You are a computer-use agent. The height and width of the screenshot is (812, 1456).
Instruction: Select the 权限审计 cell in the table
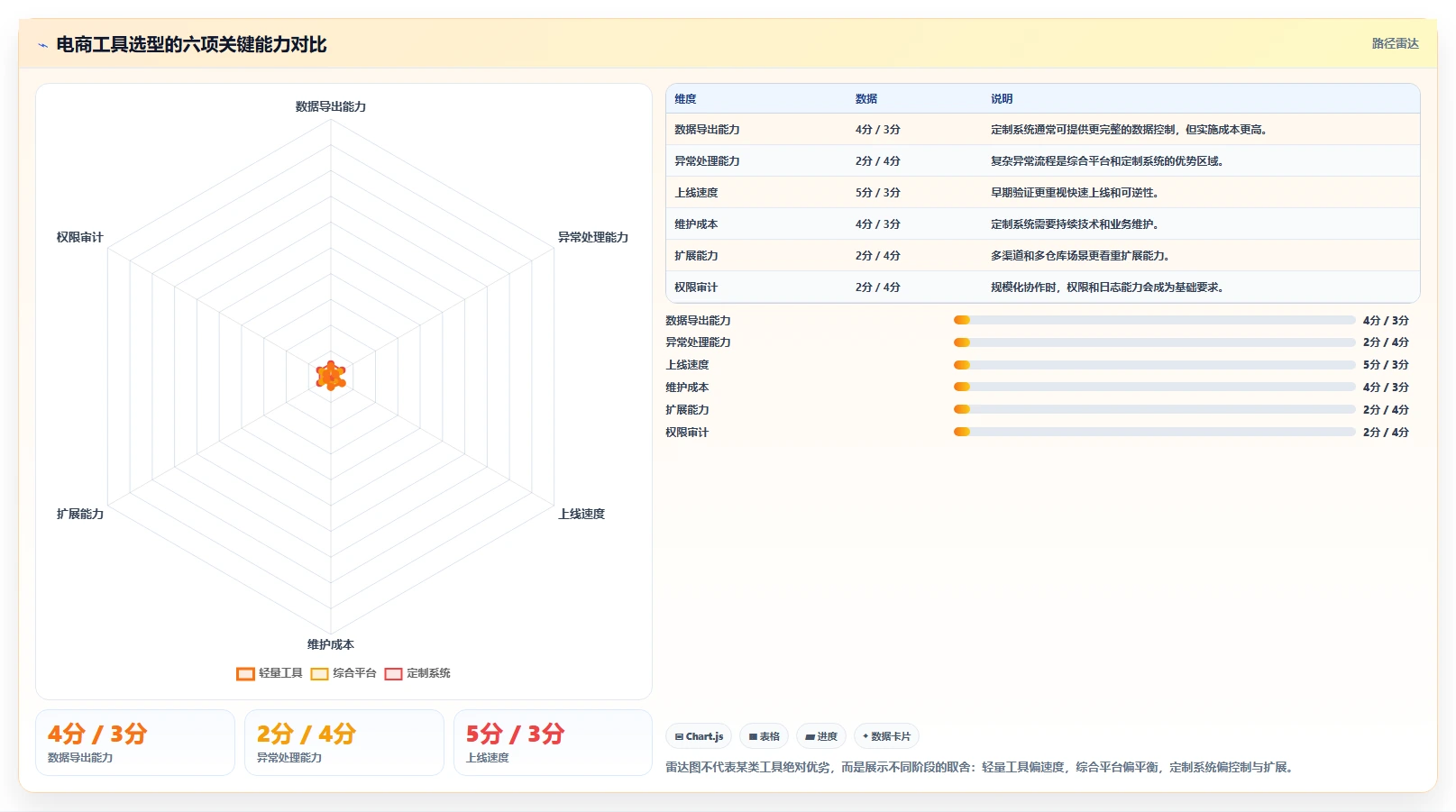coord(696,287)
